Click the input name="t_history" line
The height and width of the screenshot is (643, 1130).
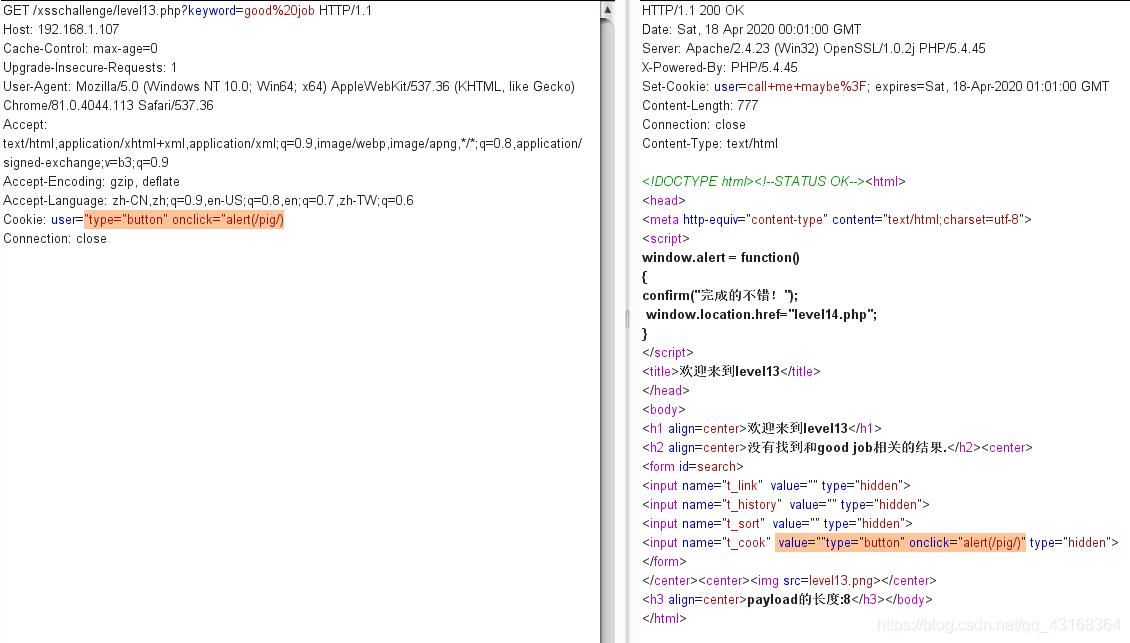point(786,505)
